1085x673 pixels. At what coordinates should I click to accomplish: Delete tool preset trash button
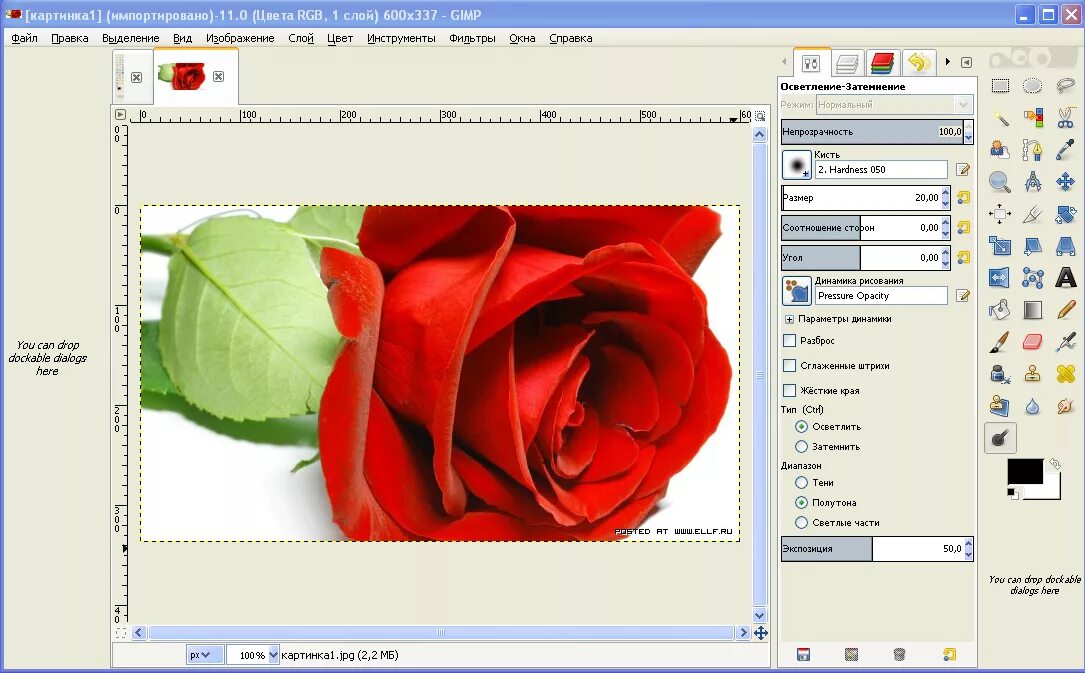899,654
